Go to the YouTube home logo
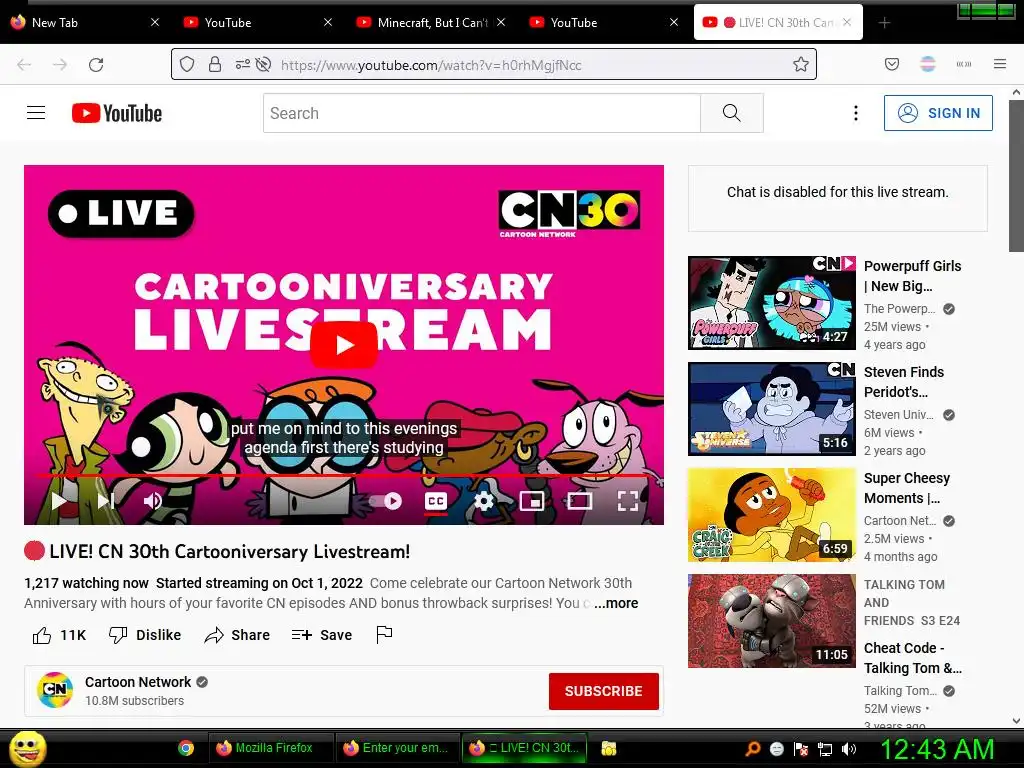This screenshot has height=768, width=1024. click(116, 113)
